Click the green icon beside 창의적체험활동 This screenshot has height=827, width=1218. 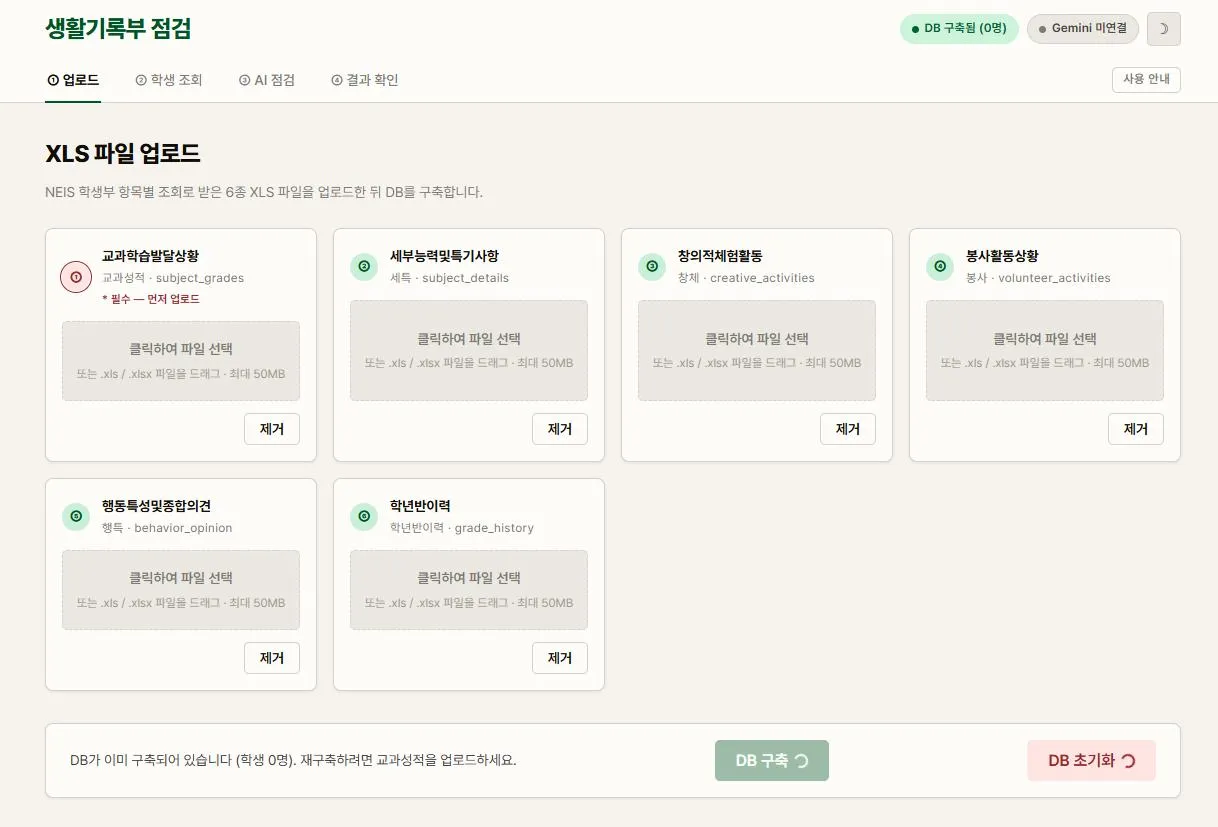point(652,266)
